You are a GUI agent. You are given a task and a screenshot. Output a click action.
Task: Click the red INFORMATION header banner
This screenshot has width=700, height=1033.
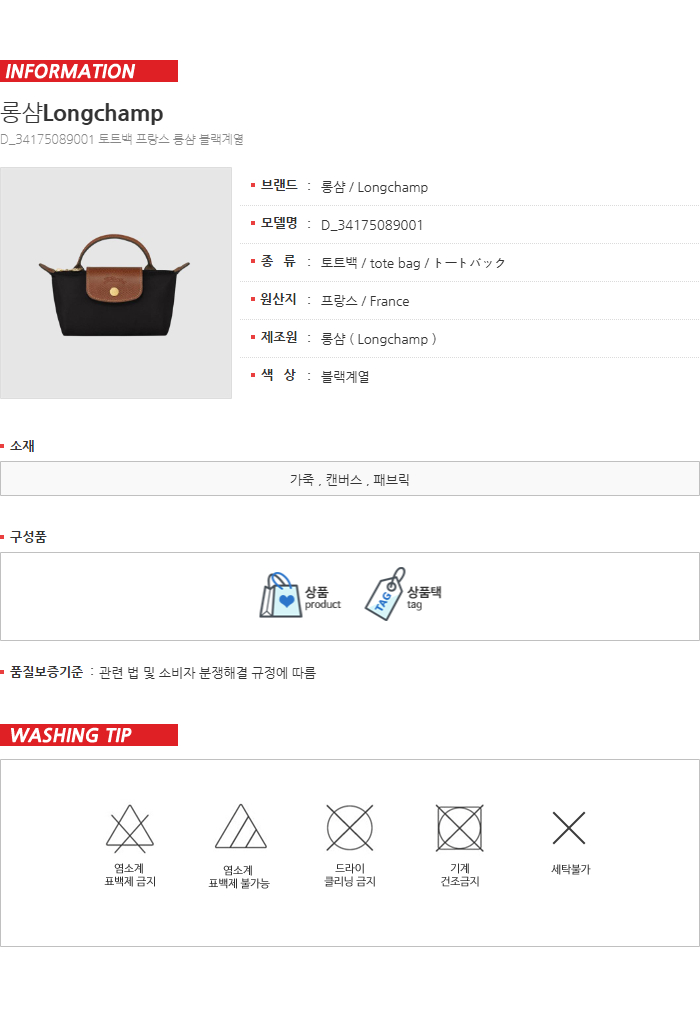(x=89, y=71)
